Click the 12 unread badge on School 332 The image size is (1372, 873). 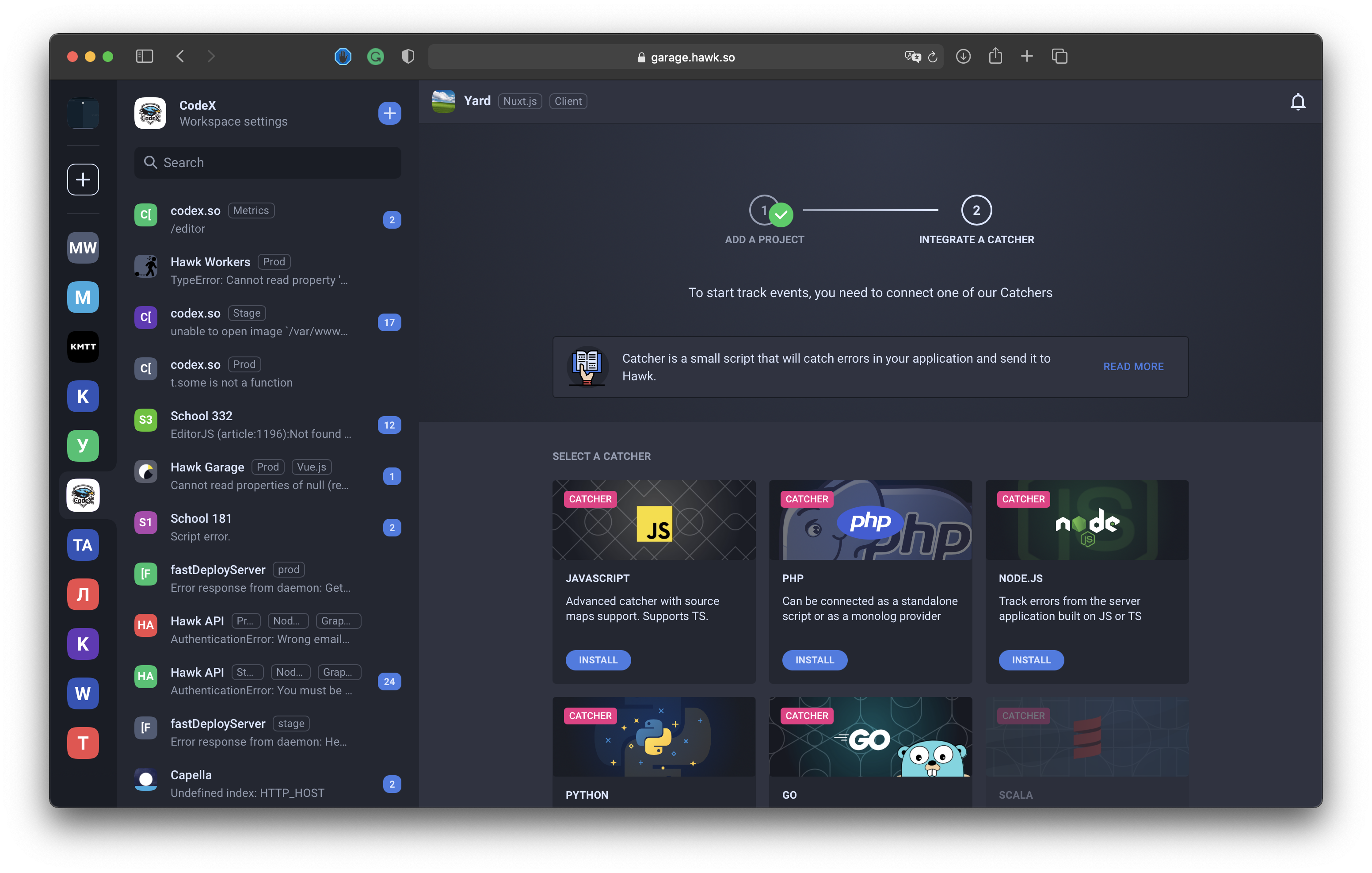(x=389, y=425)
